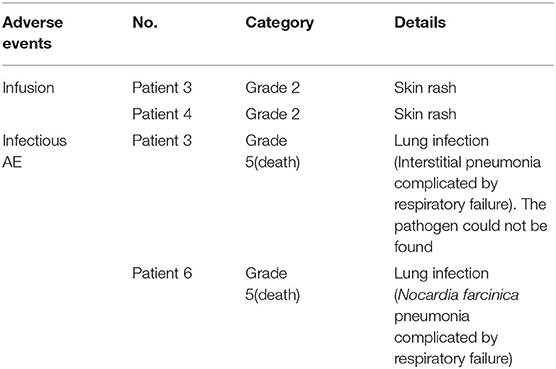Select "Patient 4" in the table
The width and height of the screenshot is (556, 369).
pos(162,114)
